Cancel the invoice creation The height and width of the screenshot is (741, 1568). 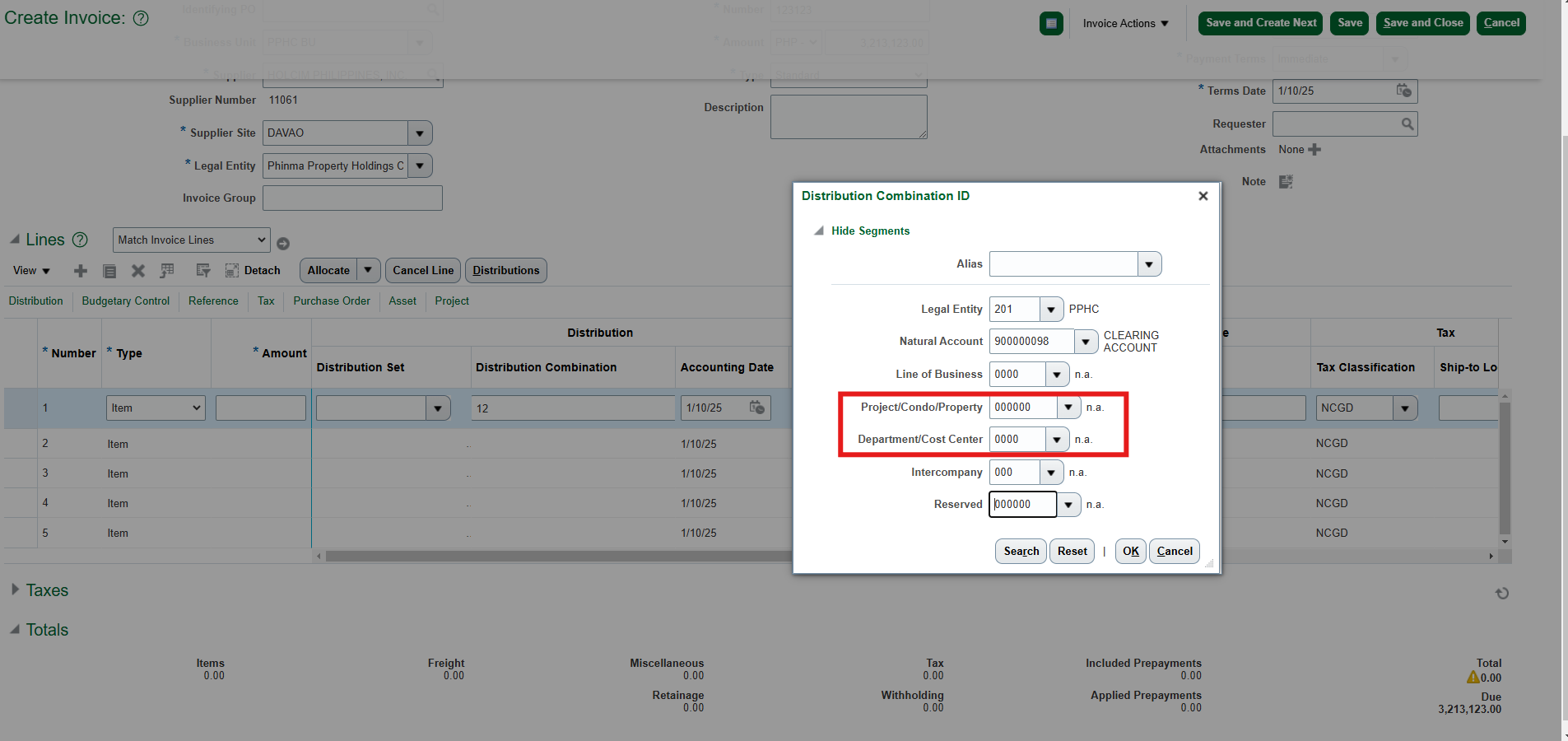(1501, 23)
